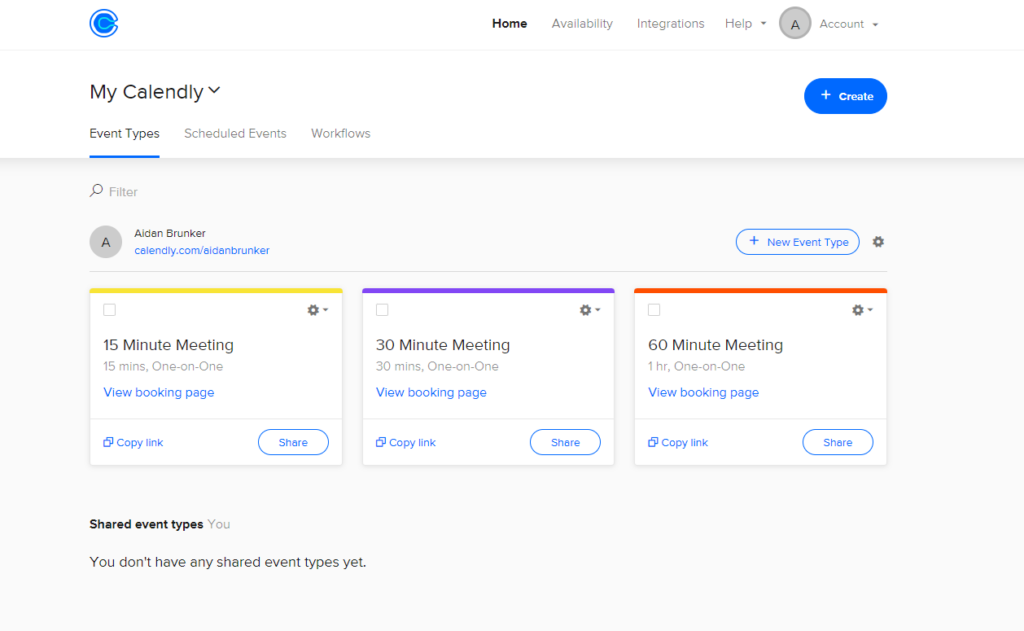This screenshot has height=631, width=1024.
Task: Click the Create button
Action: (845, 96)
